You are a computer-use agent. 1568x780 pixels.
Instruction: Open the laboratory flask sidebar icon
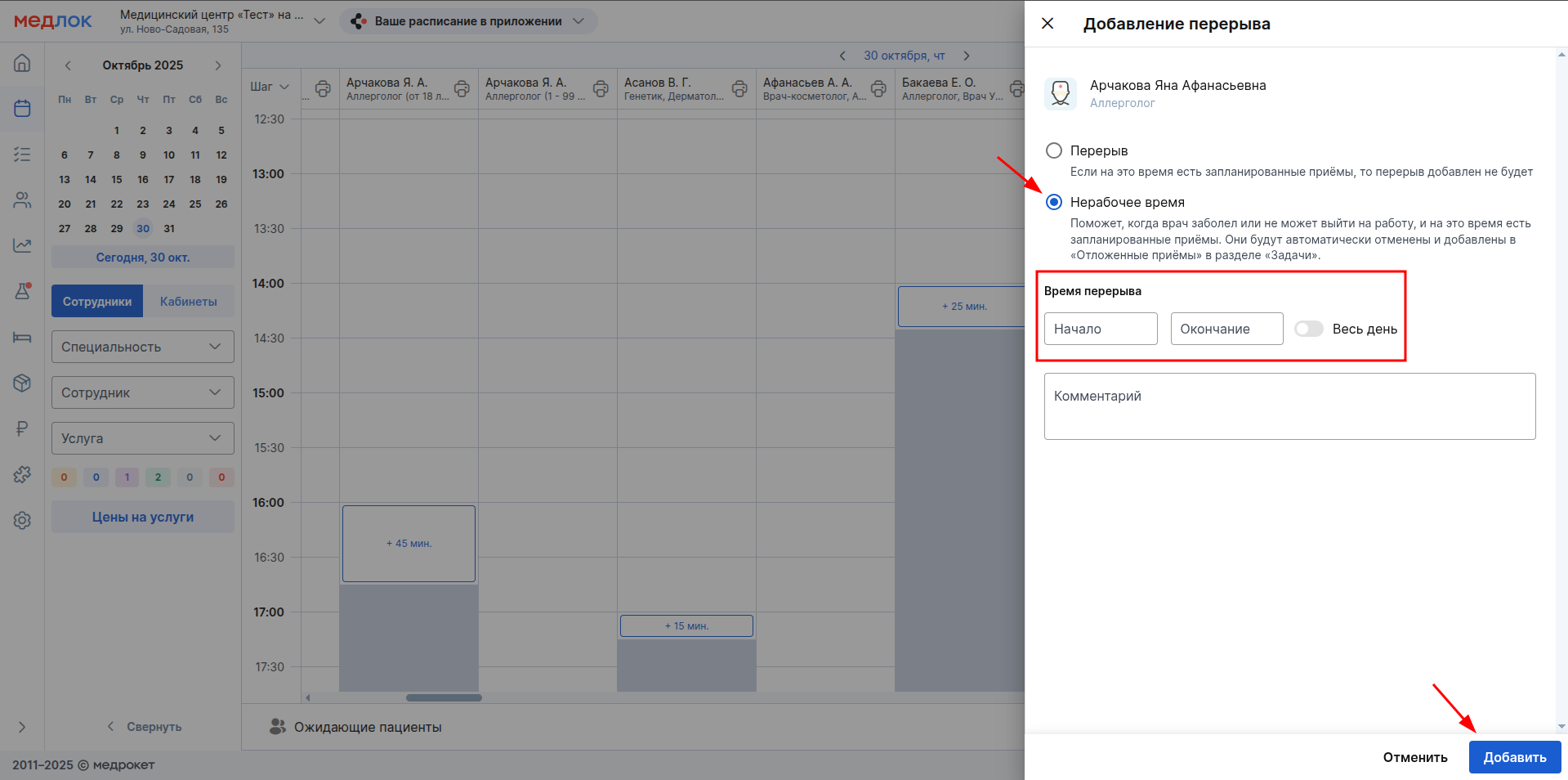(x=22, y=291)
